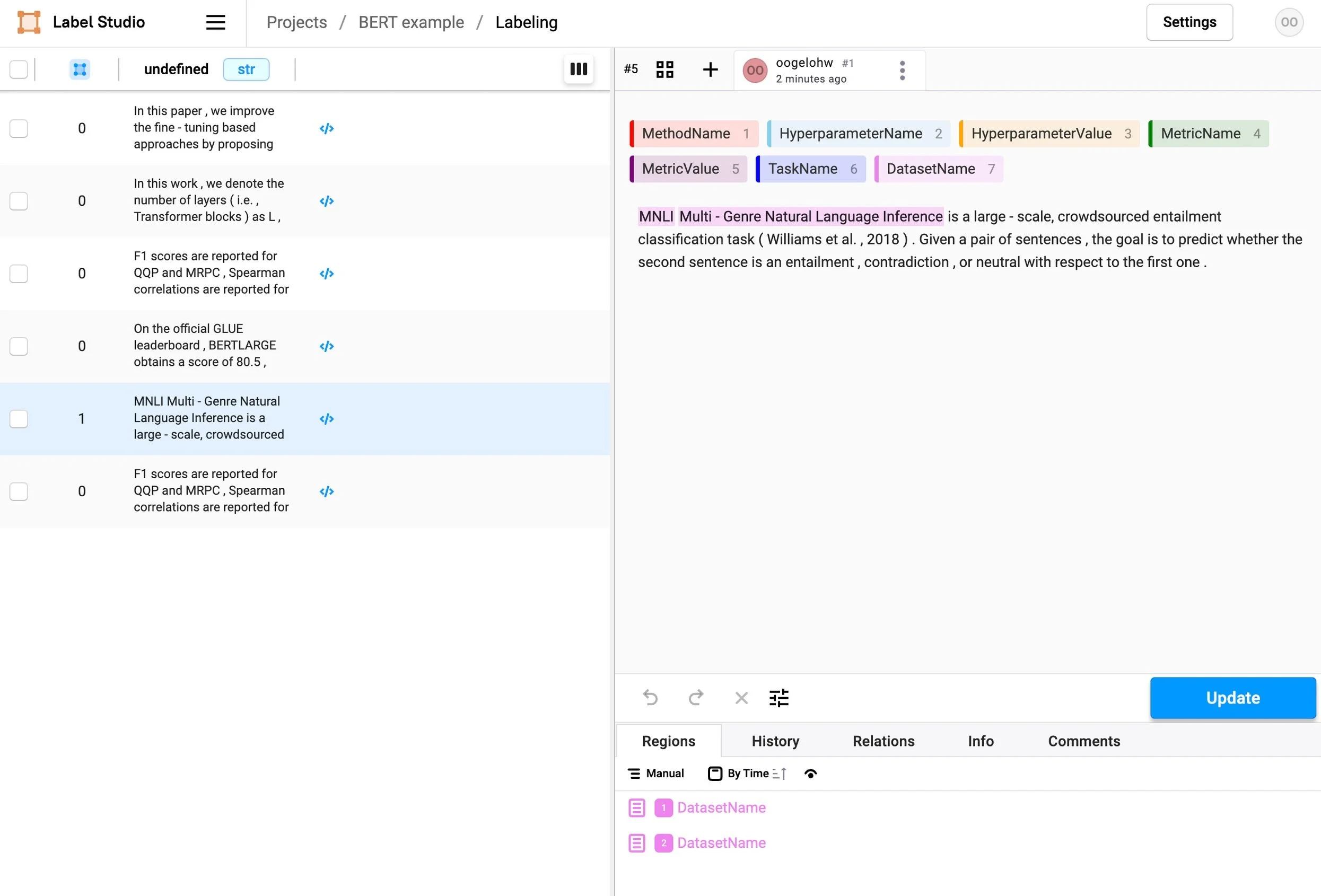Viewport: 1321px width, 896px height.
Task: Switch to the History tab
Action: click(x=775, y=741)
